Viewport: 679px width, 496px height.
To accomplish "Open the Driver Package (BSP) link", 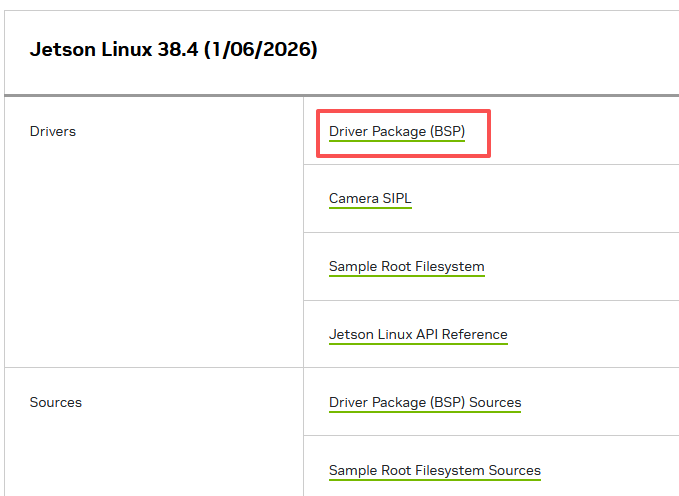I will coord(397,132).
